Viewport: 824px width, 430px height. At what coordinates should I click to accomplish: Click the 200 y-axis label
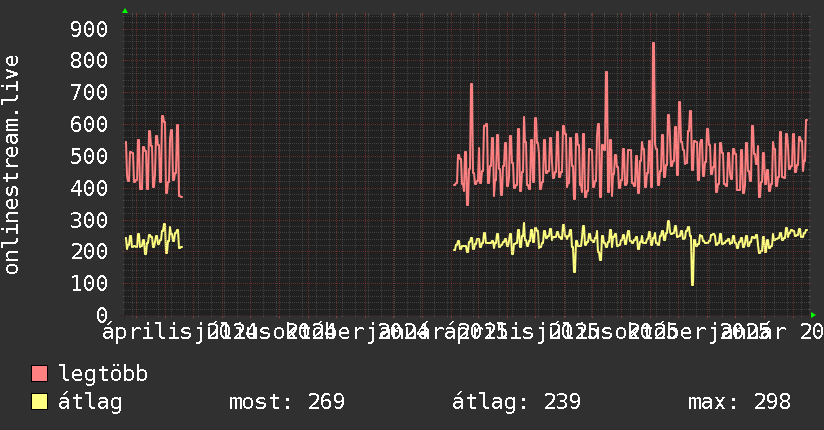pos(89,252)
